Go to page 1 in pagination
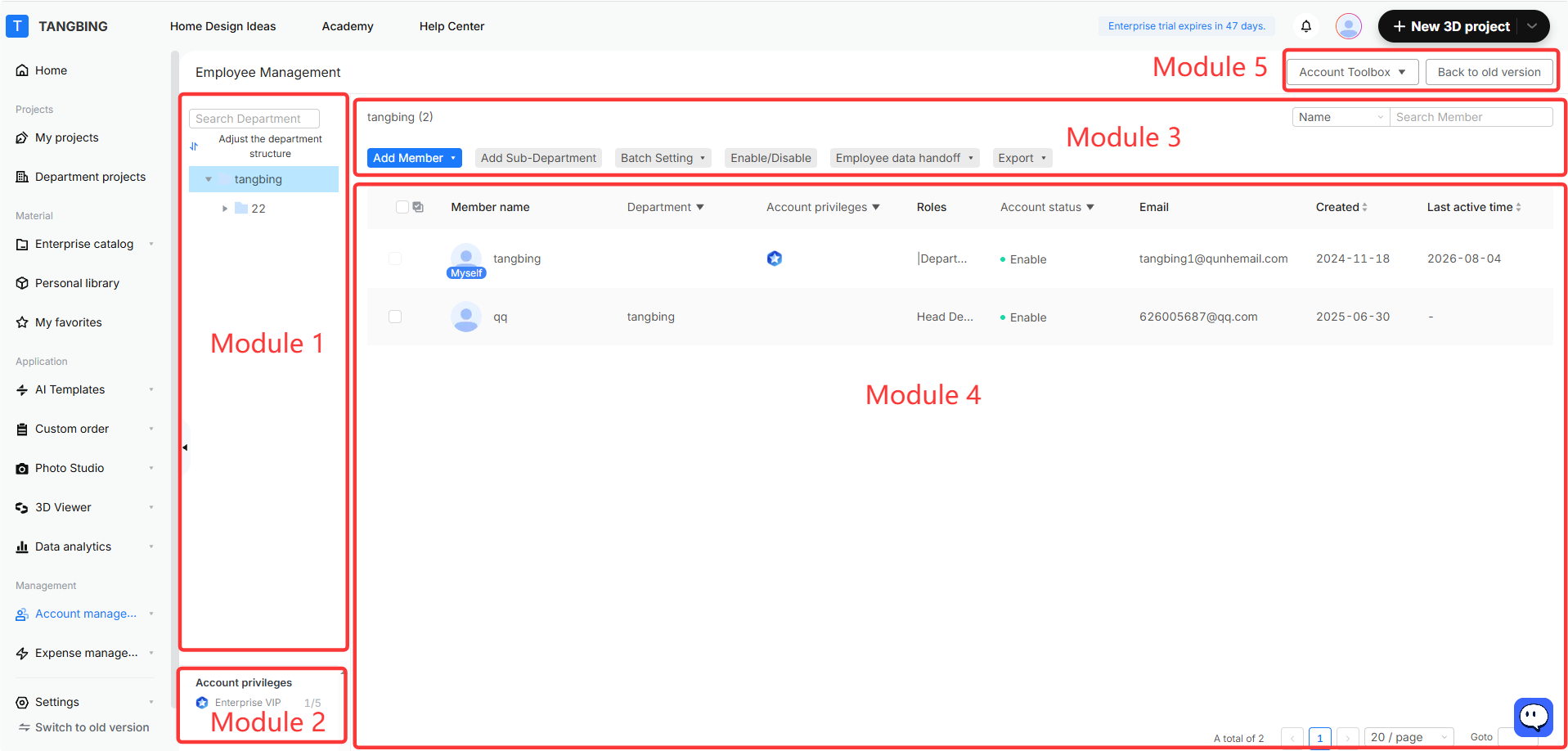Image resolution: width=1568 pixels, height=751 pixels. [x=1320, y=737]
